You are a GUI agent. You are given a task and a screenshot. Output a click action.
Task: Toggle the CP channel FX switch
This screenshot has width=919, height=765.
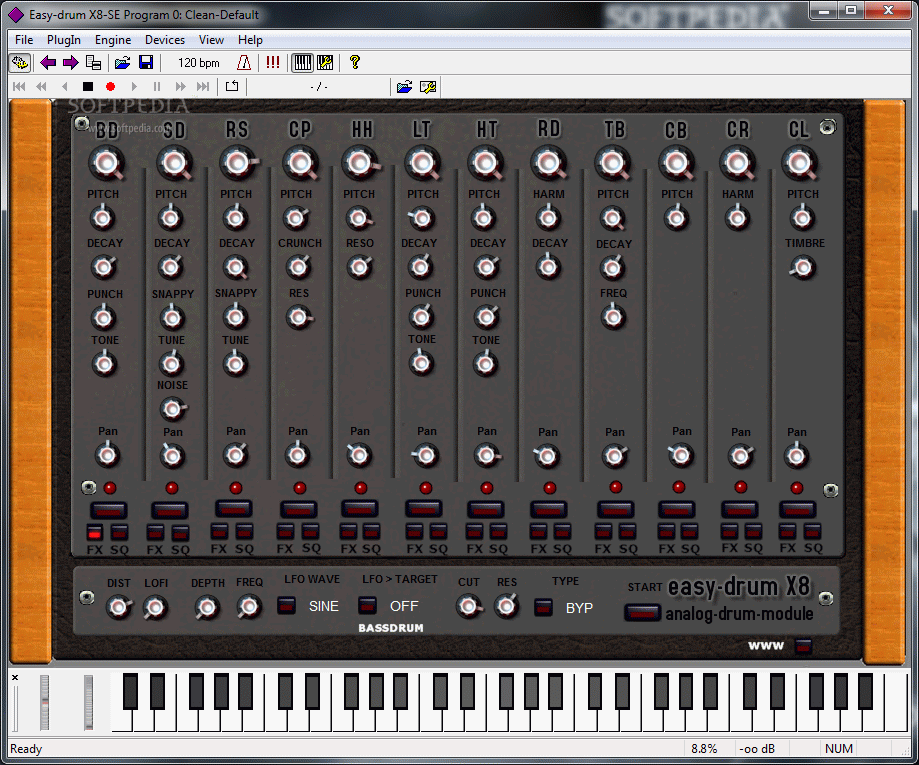[285, 531]
